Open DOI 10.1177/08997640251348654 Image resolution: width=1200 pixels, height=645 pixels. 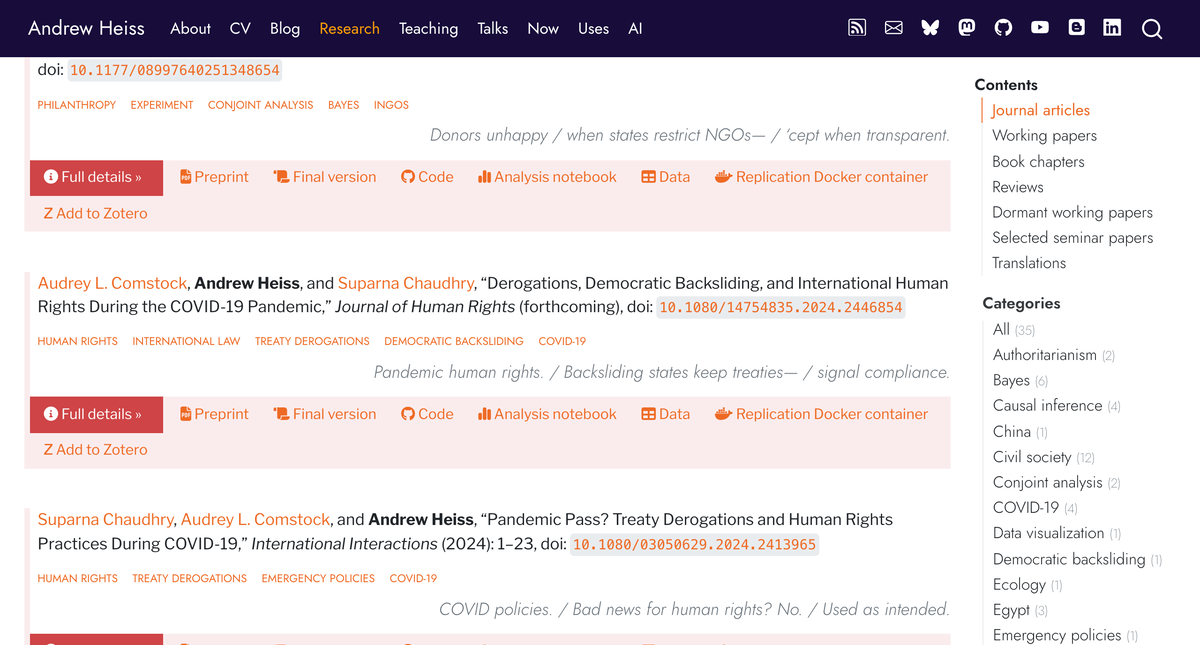(x=175, y=70)
